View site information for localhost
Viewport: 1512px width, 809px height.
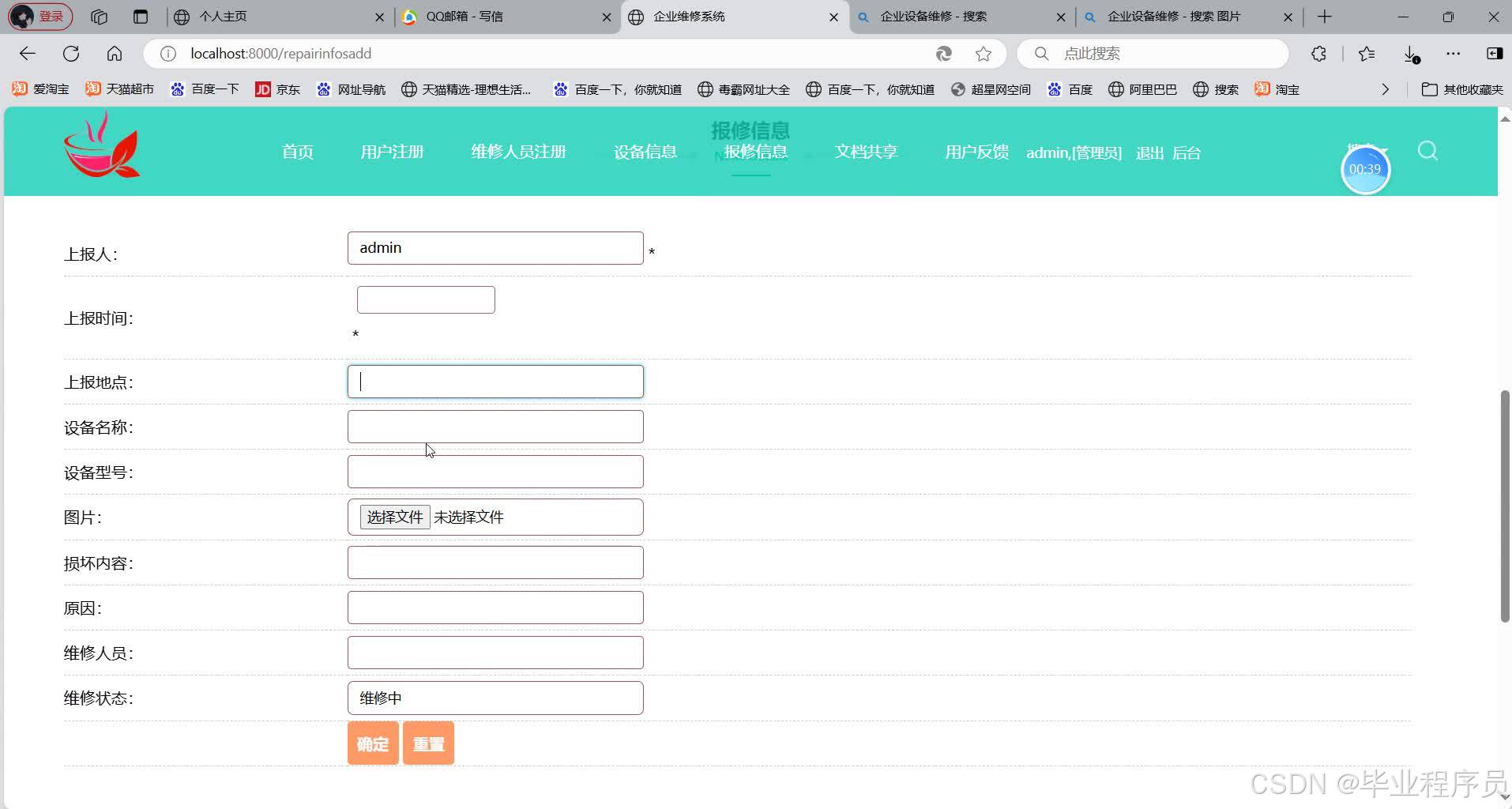coord(167,54)
